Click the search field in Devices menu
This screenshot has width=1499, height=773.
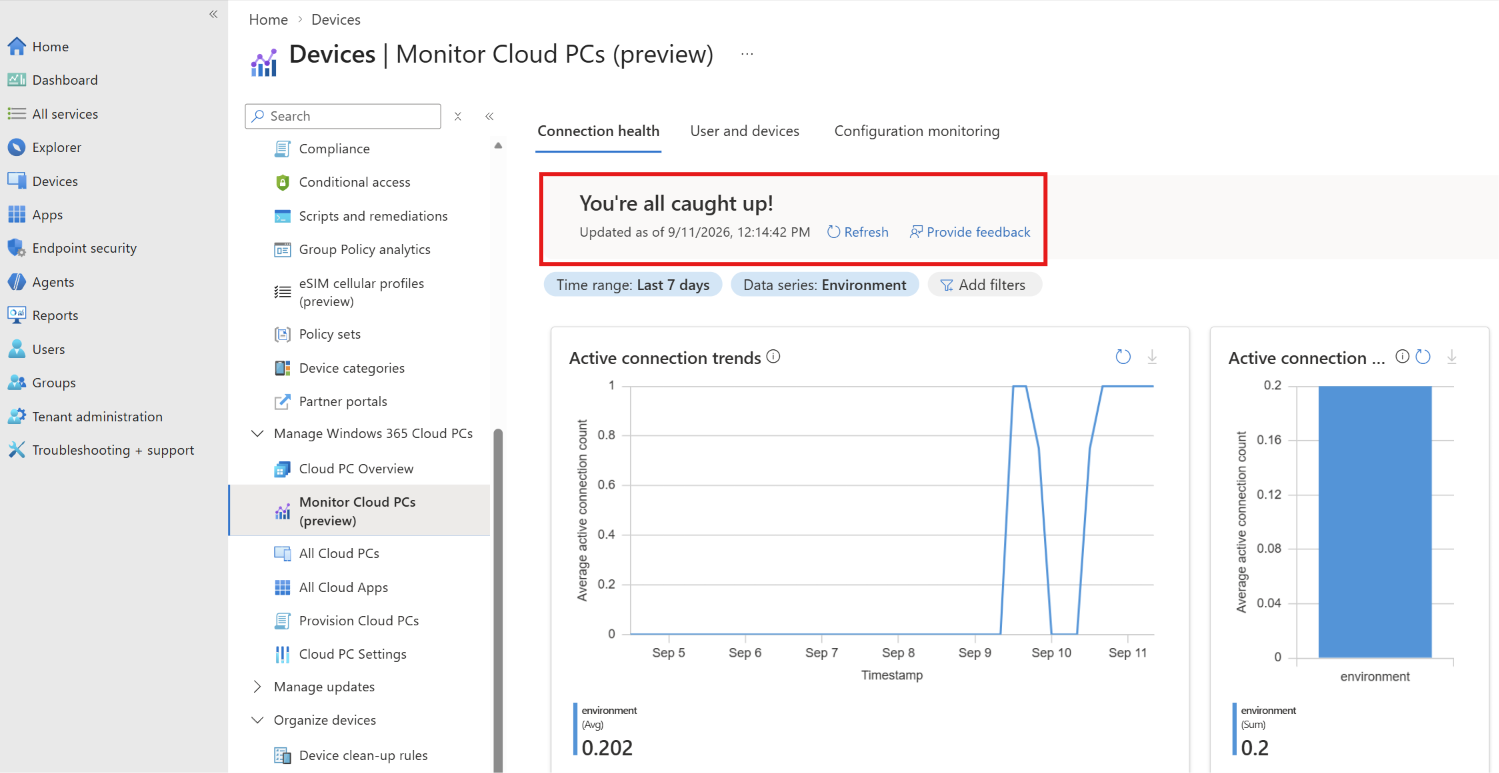(x=343, y=116)
